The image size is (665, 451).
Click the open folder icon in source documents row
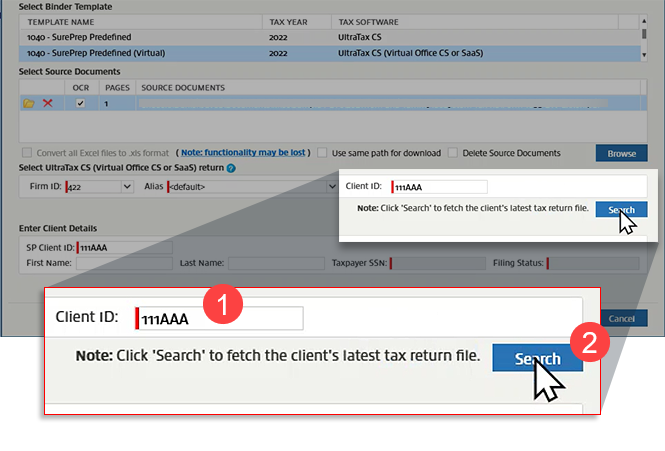click(29, 103)
